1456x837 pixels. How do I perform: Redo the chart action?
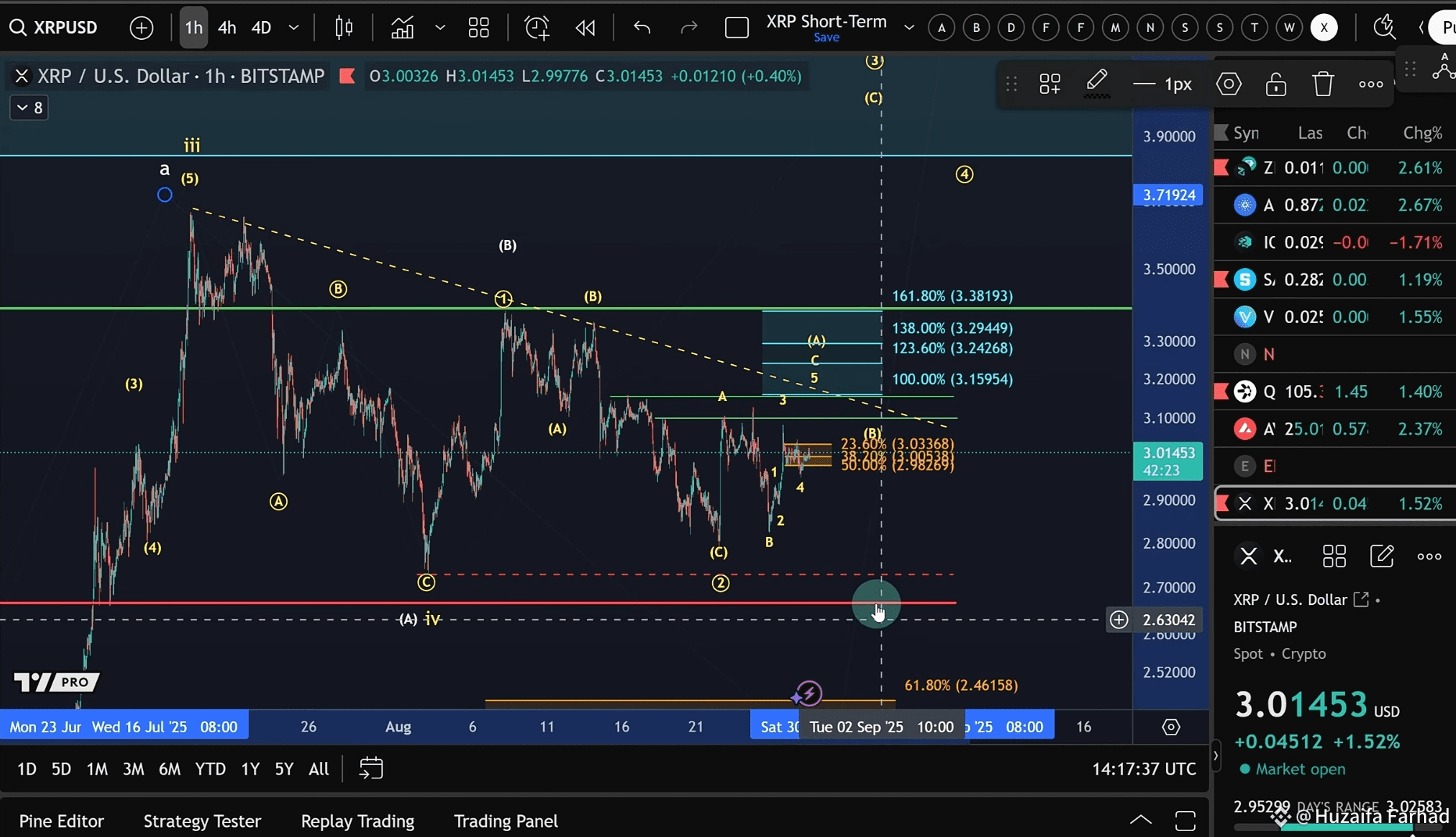[x=689, y=28]
